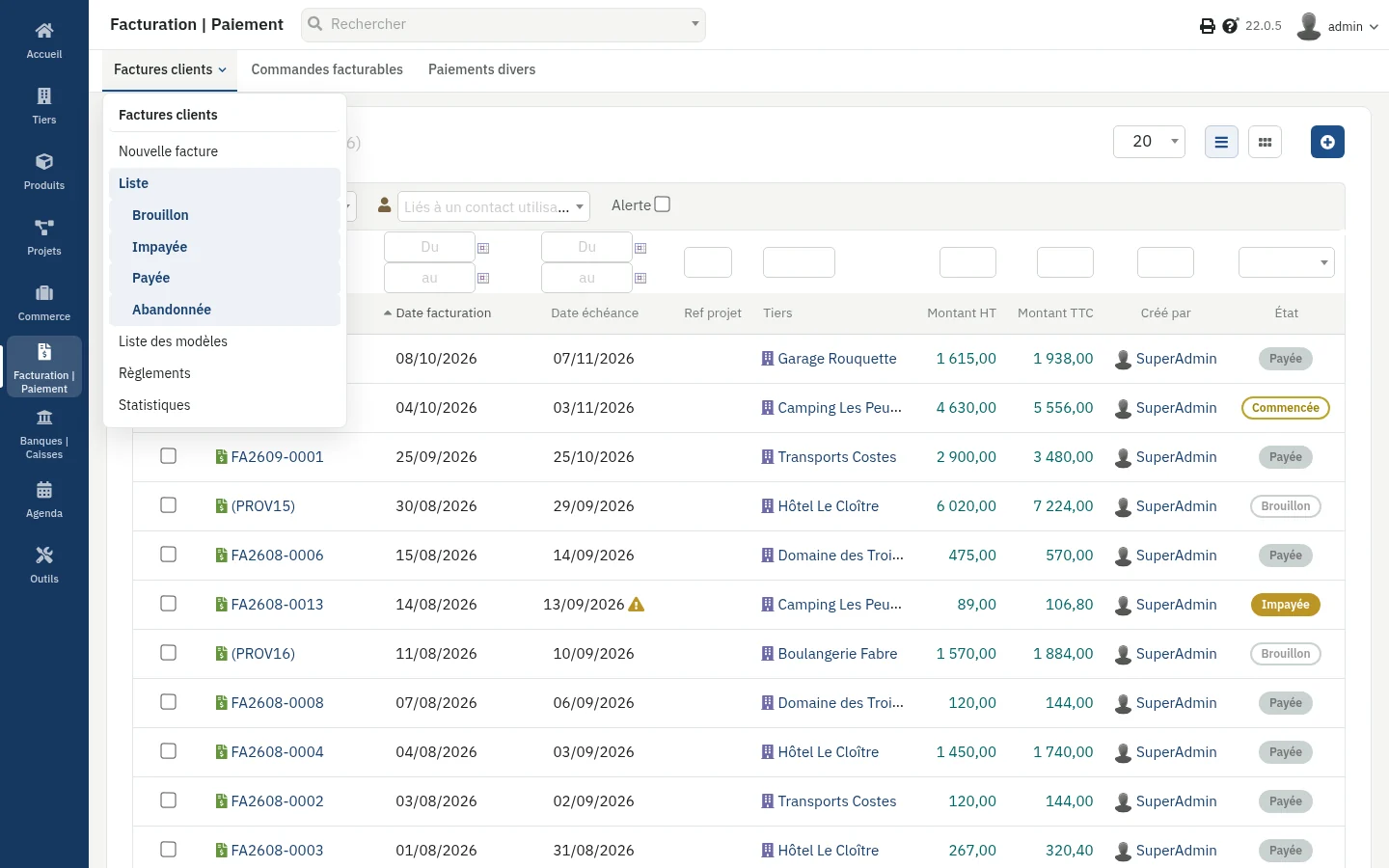
Task: Open the Produits module
Action: 44,170
